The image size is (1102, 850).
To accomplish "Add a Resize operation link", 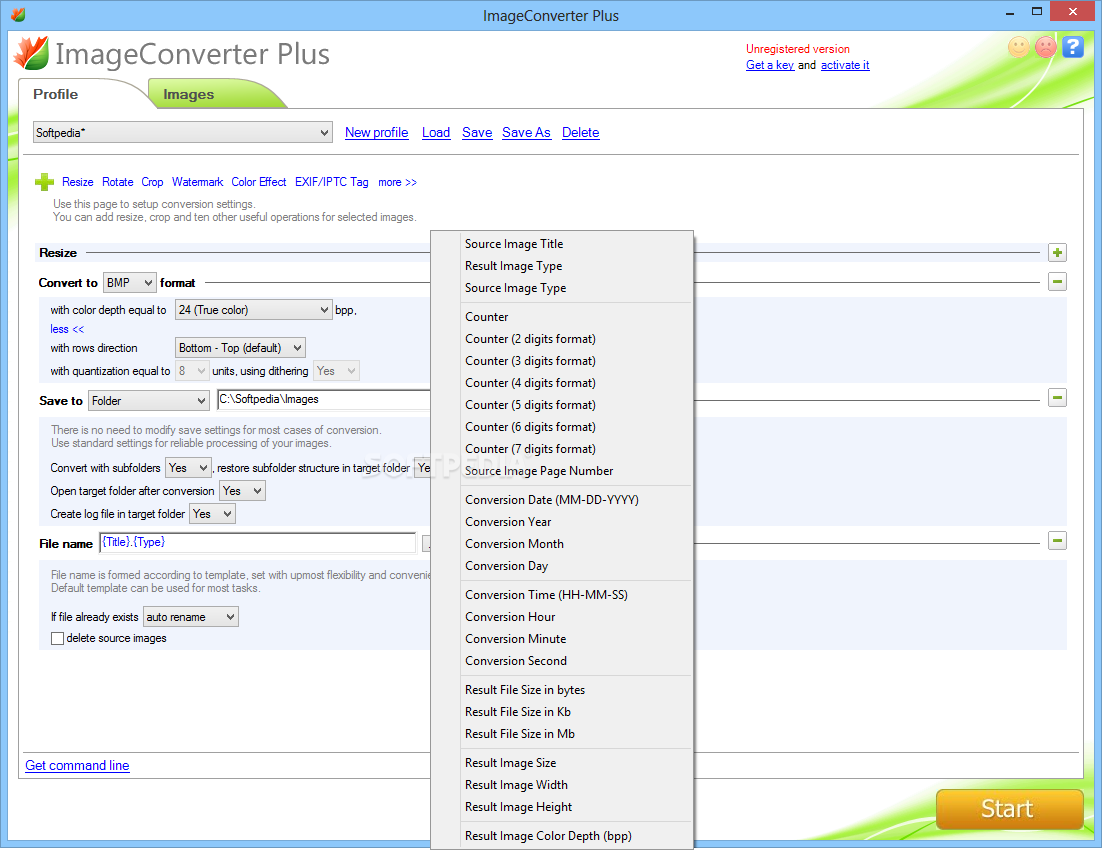I will click(77, 182).
